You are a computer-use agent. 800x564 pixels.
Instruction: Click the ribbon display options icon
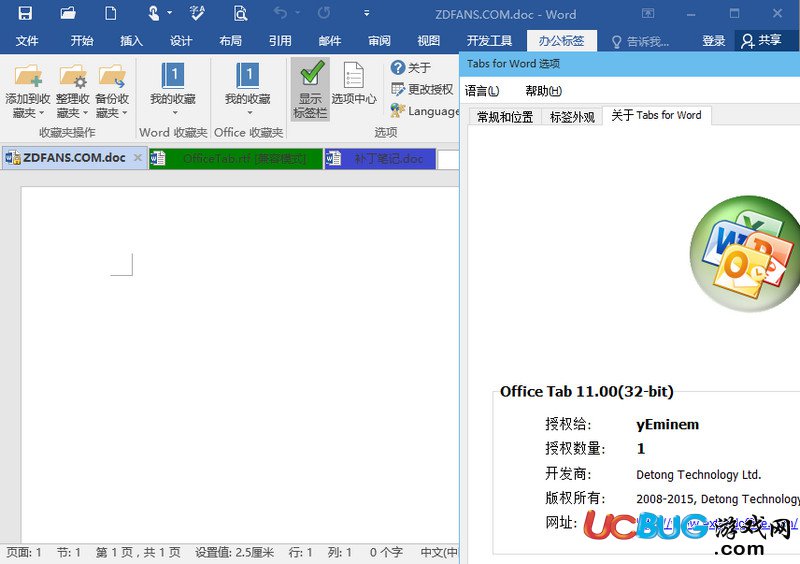click(x=648, y=13)
